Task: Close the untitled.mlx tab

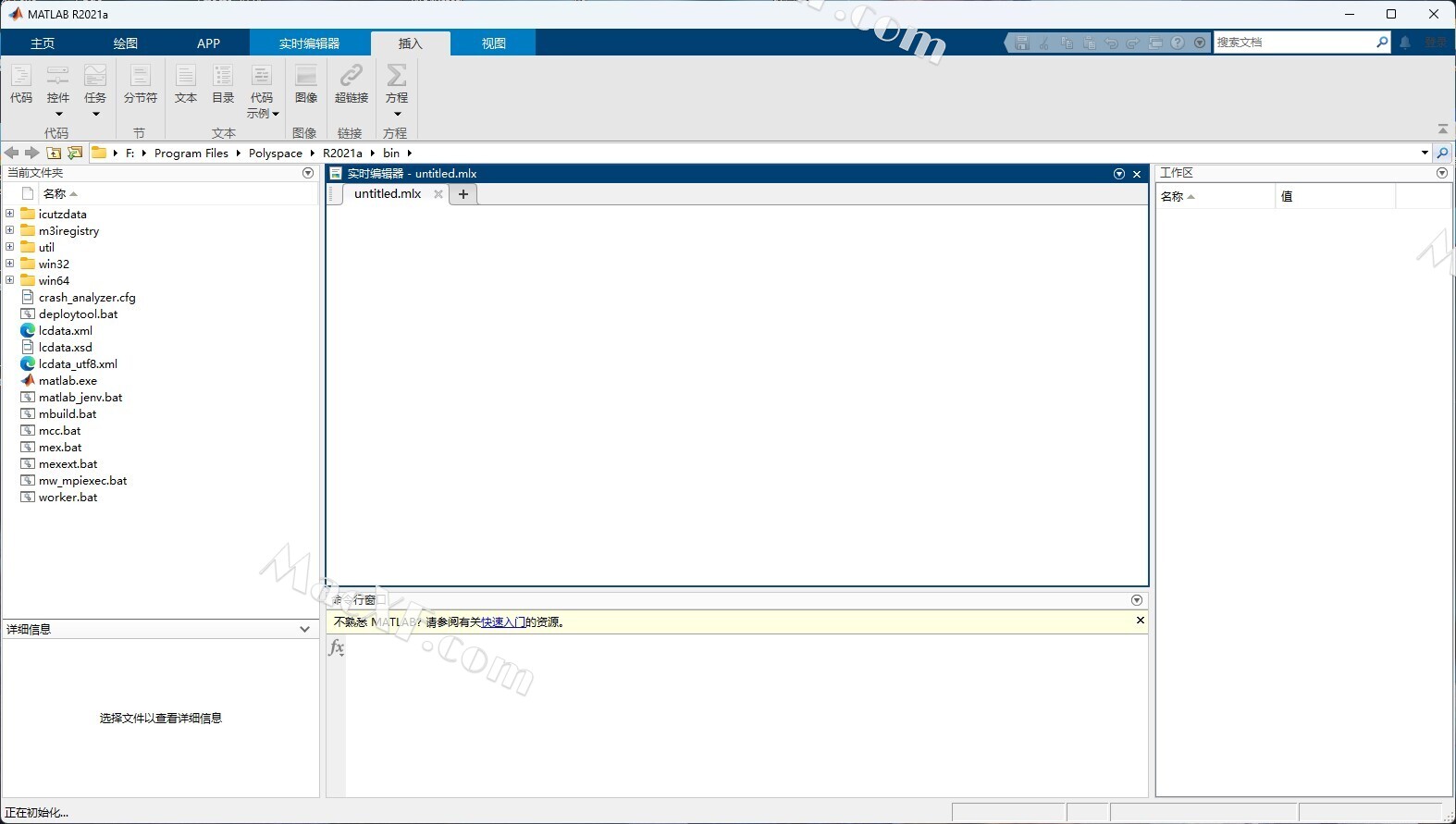Action: (438, 194)
